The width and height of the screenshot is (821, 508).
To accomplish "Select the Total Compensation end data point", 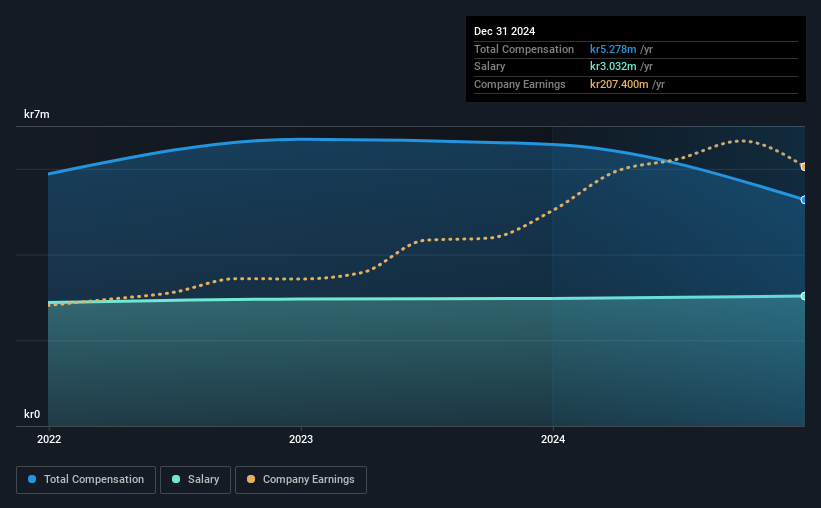I will tap(803, 200).
